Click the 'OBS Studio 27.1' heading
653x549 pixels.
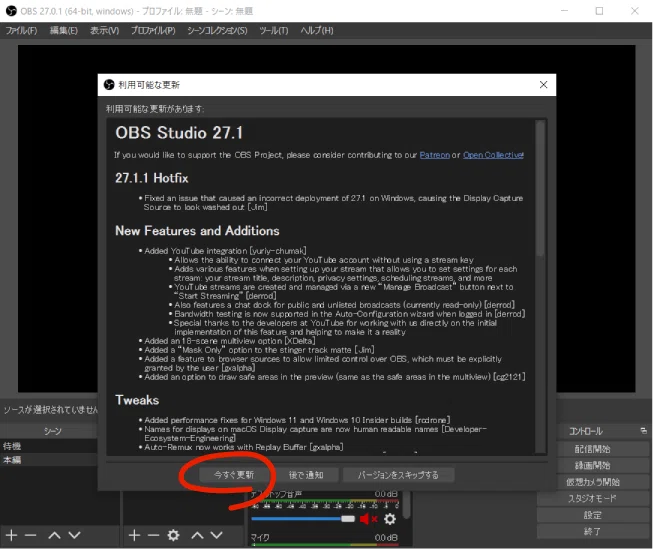tap(179, 133)
